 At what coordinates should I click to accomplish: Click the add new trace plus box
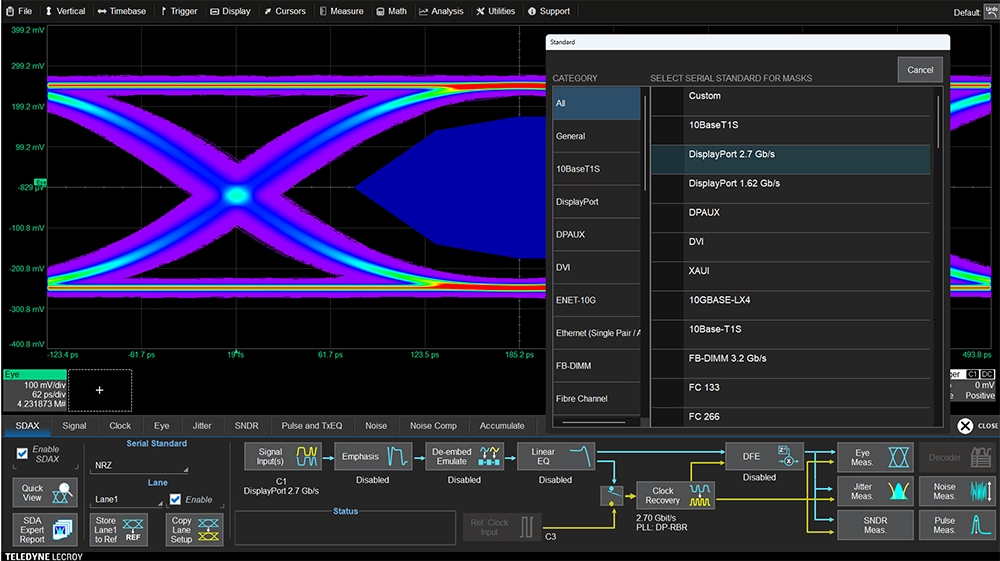100,390
